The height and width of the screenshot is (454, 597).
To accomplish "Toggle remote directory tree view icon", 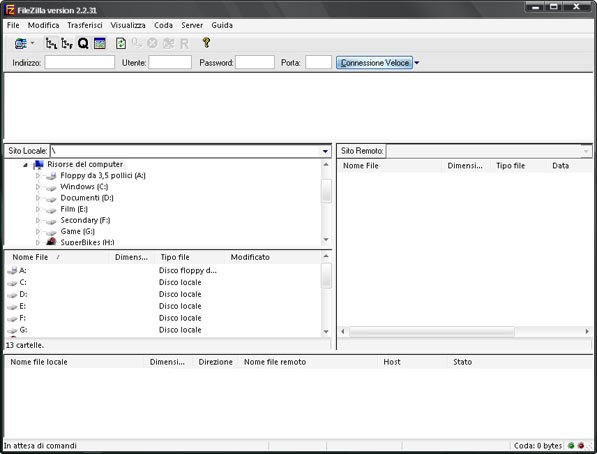I will click(67, 43).
